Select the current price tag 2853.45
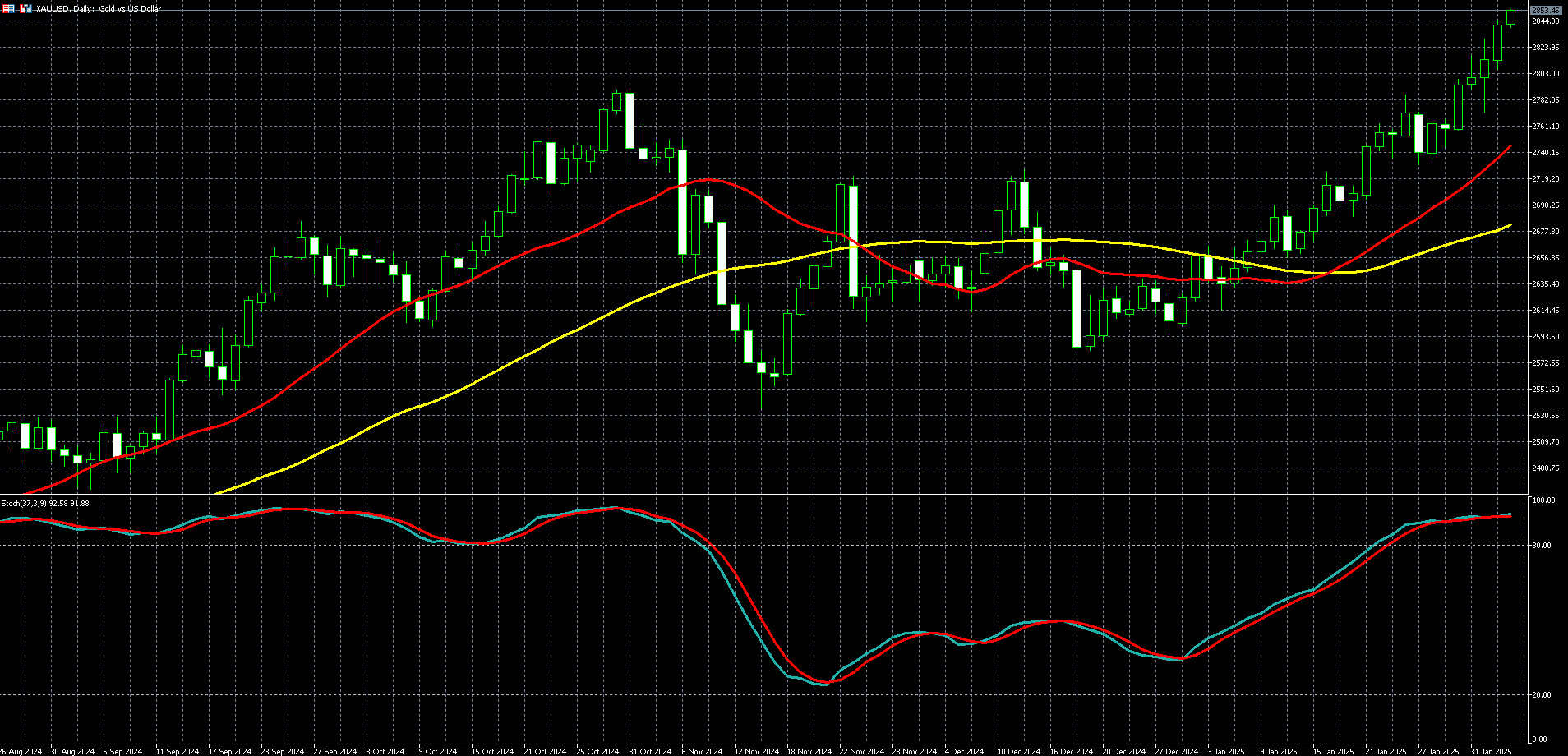The height and width of the screenshot is (756, 1568). [1545, 11]
